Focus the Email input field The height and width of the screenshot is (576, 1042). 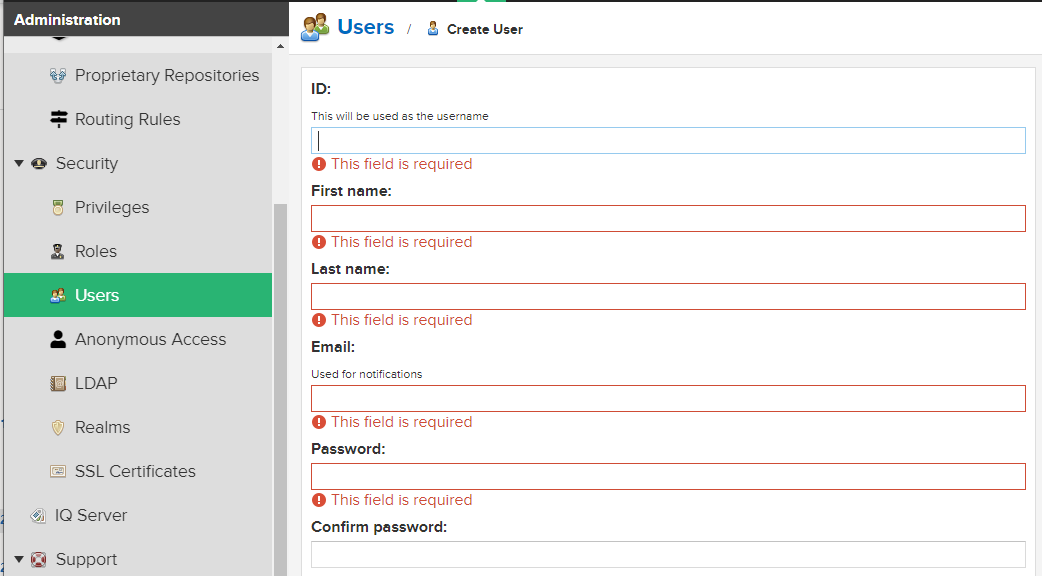[x=668, y=399]
